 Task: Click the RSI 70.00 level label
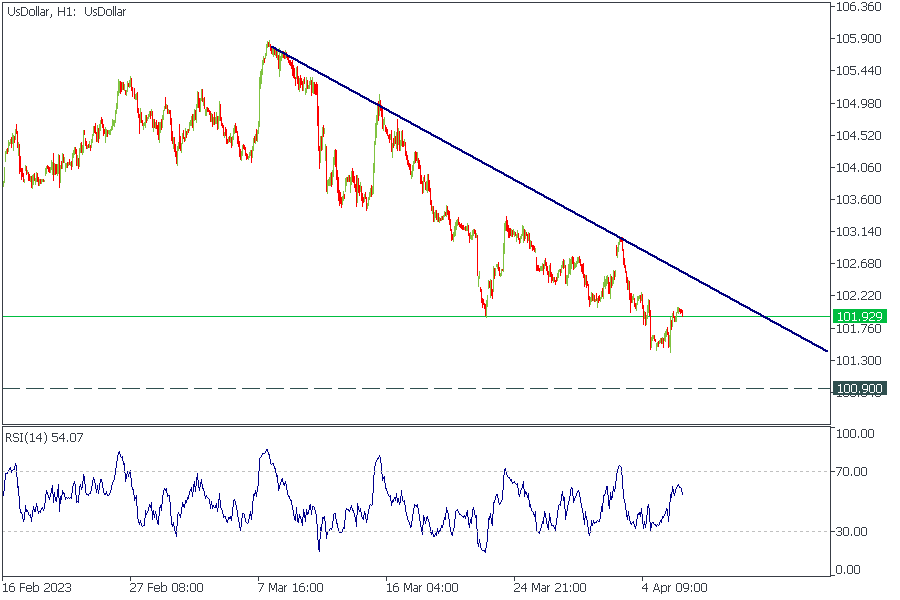click(856, 472)
